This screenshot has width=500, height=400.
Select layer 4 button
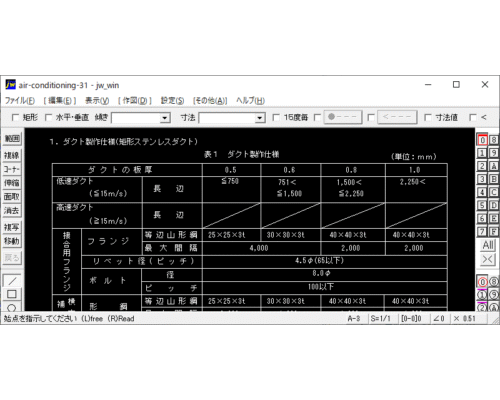pyautogui.click(x=482, y=192)
